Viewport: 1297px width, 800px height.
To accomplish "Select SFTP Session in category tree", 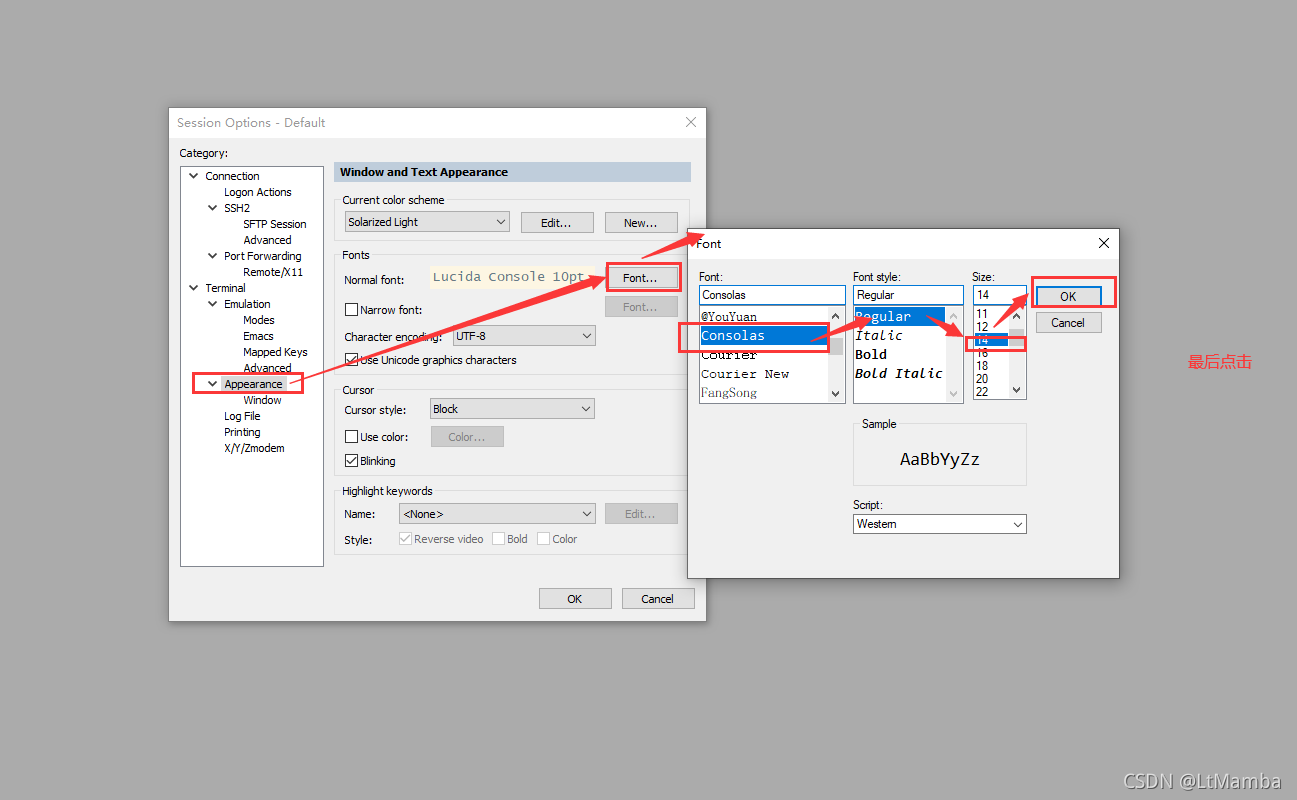I will pos(275,224).
